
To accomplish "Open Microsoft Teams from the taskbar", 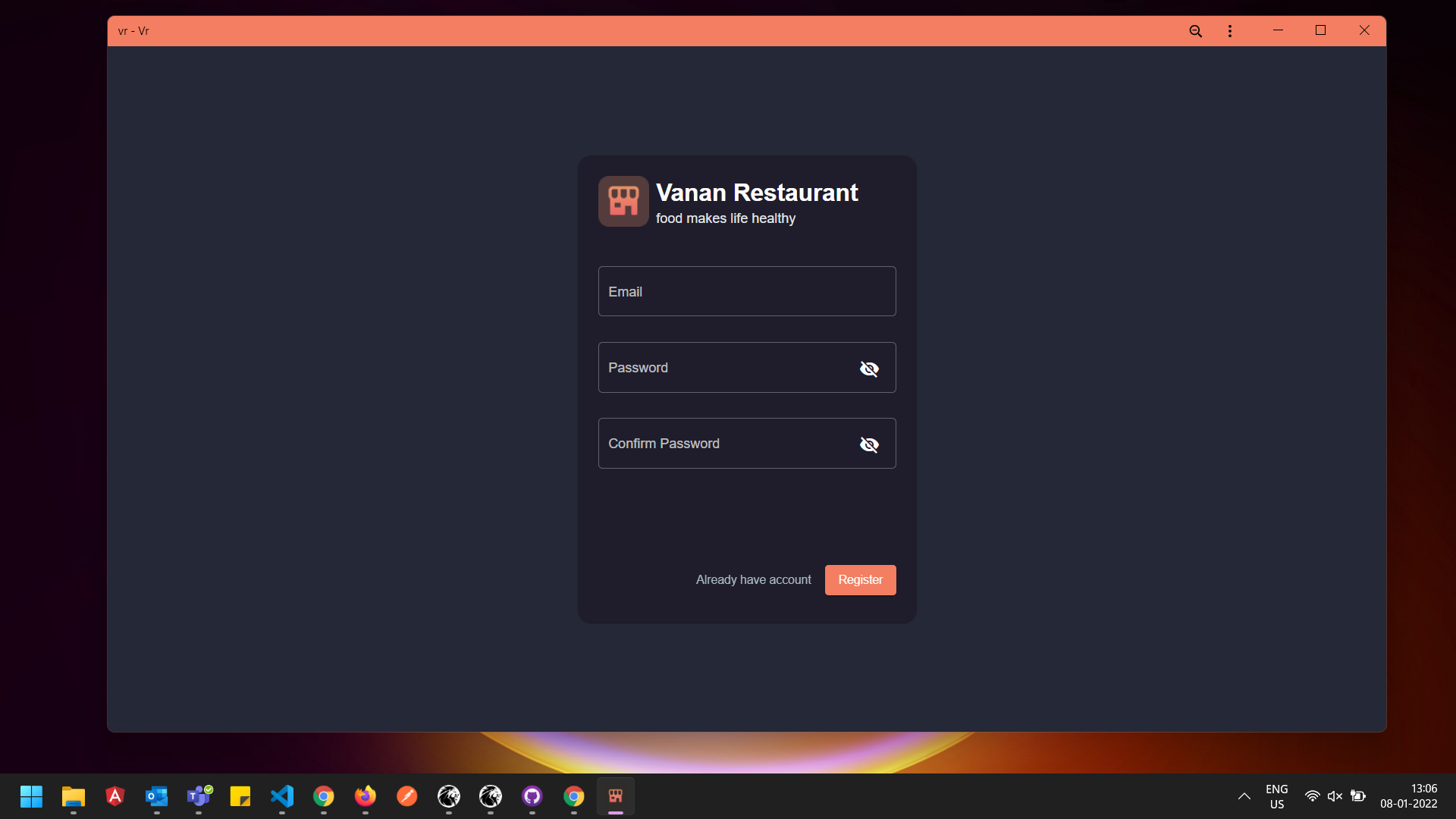I will click(199, 796).
